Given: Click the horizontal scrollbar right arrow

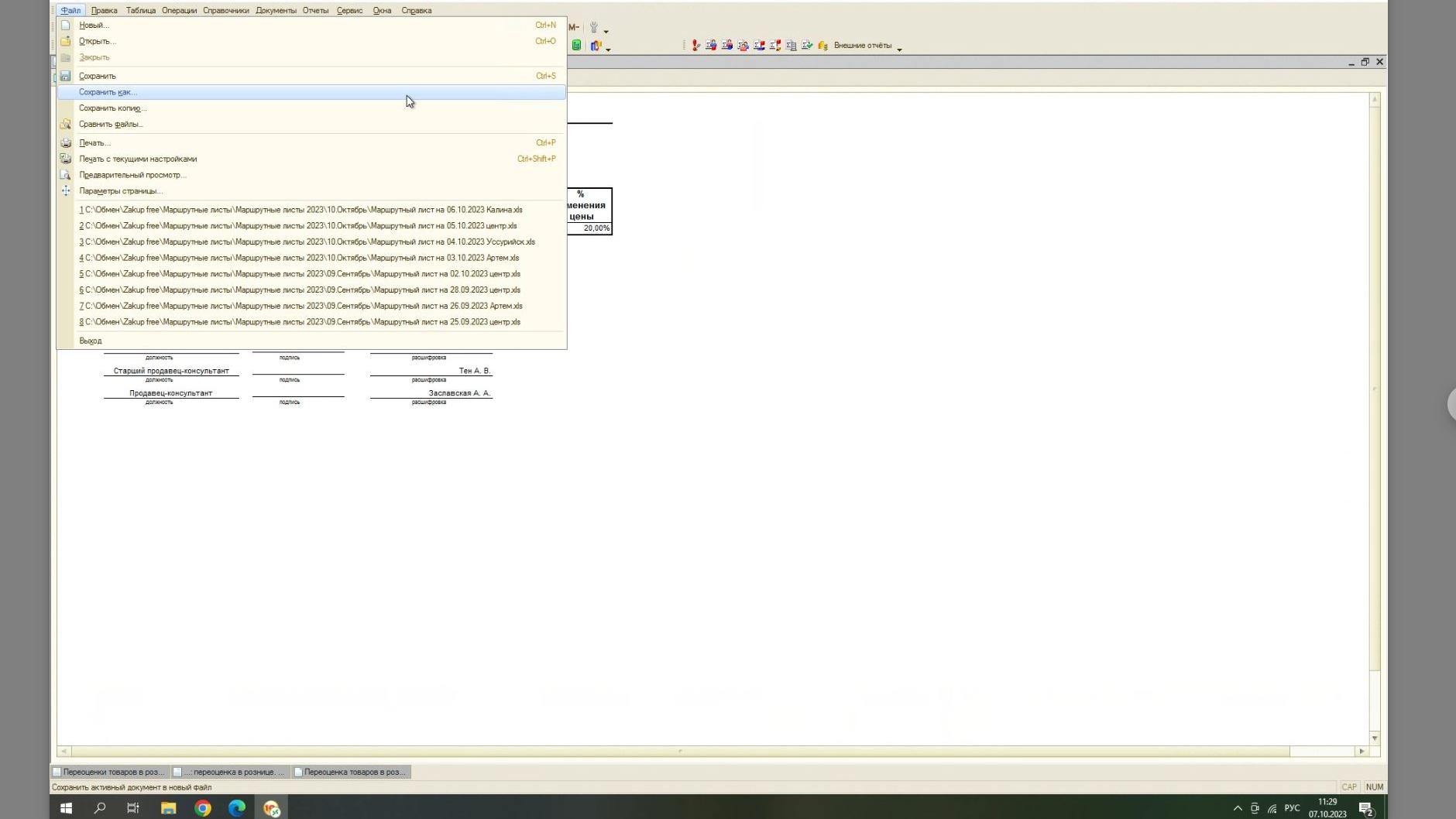Looking at the screenshot, I should click(x=1362, y=751).
